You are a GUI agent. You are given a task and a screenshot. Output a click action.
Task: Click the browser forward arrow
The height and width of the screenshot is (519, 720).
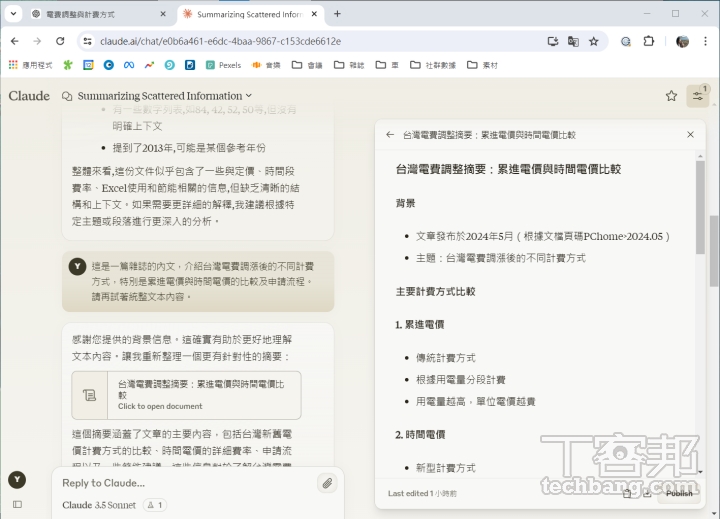tap(37, 41)
